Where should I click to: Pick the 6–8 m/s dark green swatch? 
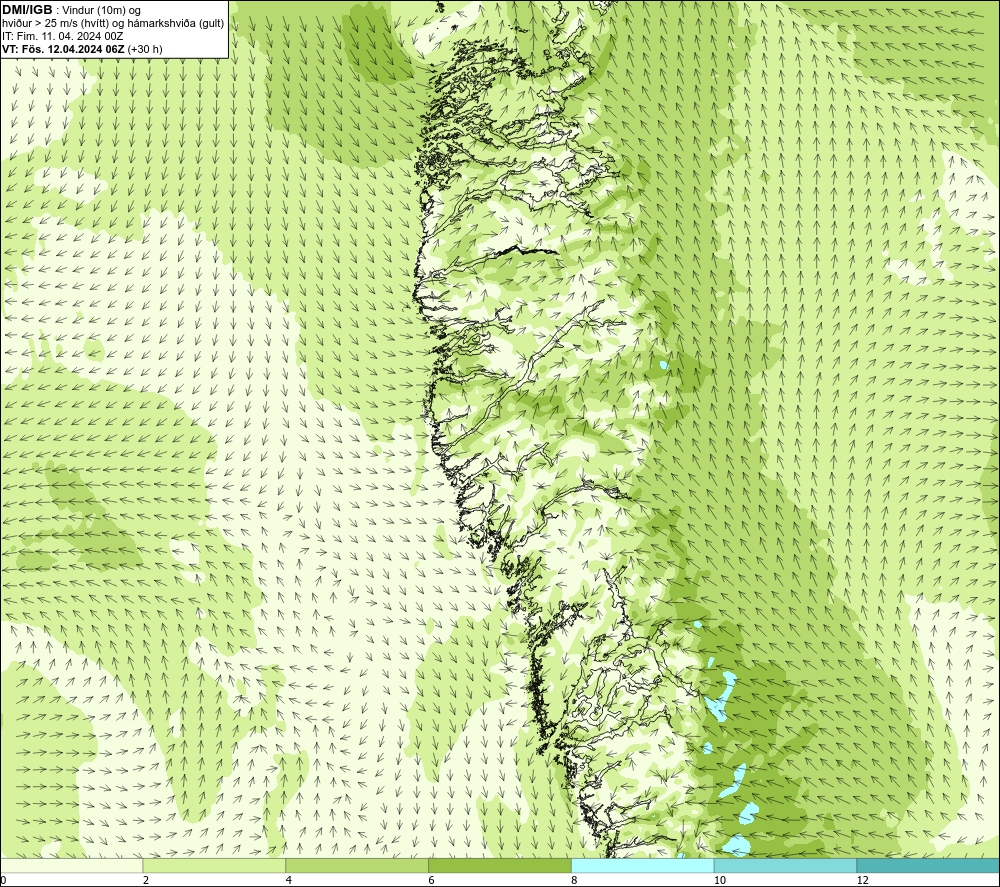pos(500,865)
